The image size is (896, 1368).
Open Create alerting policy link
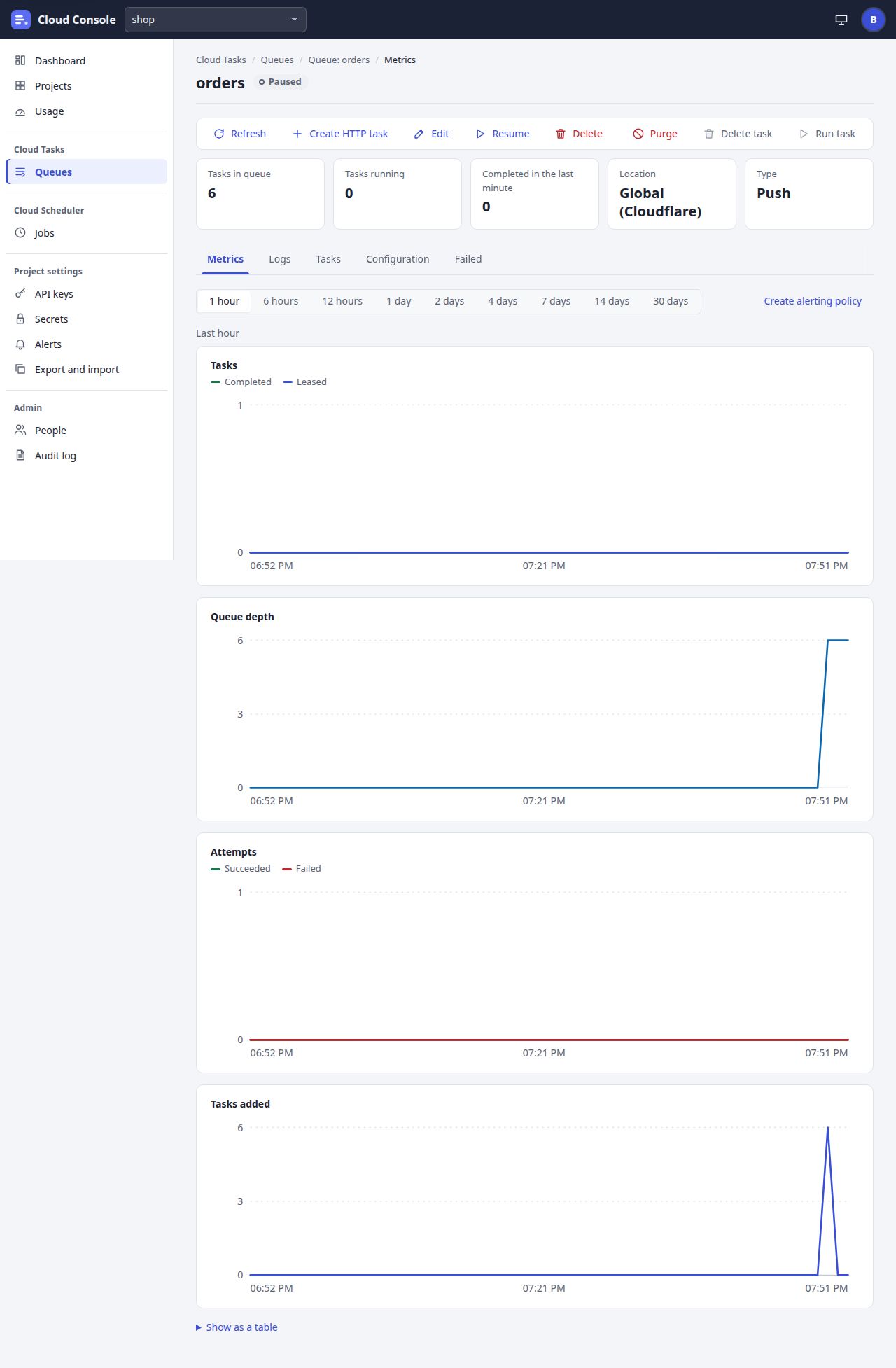pos(813,301)
